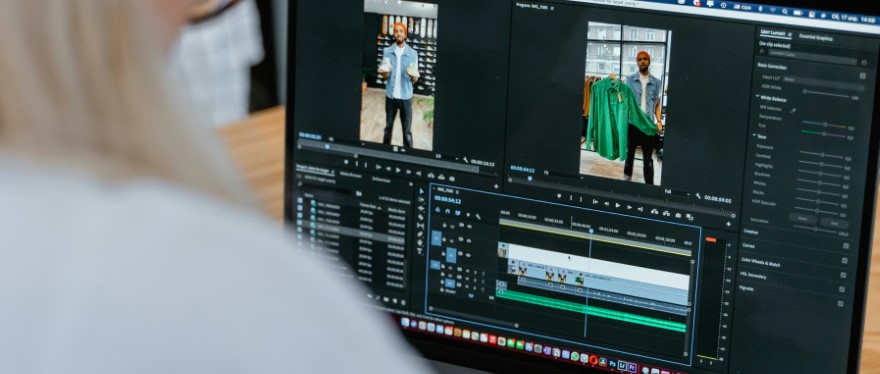Click Export Frame camera icon in Program monitor
This screenshot has height=374, width=880.
pyautogui.click(x=678, y=215)
